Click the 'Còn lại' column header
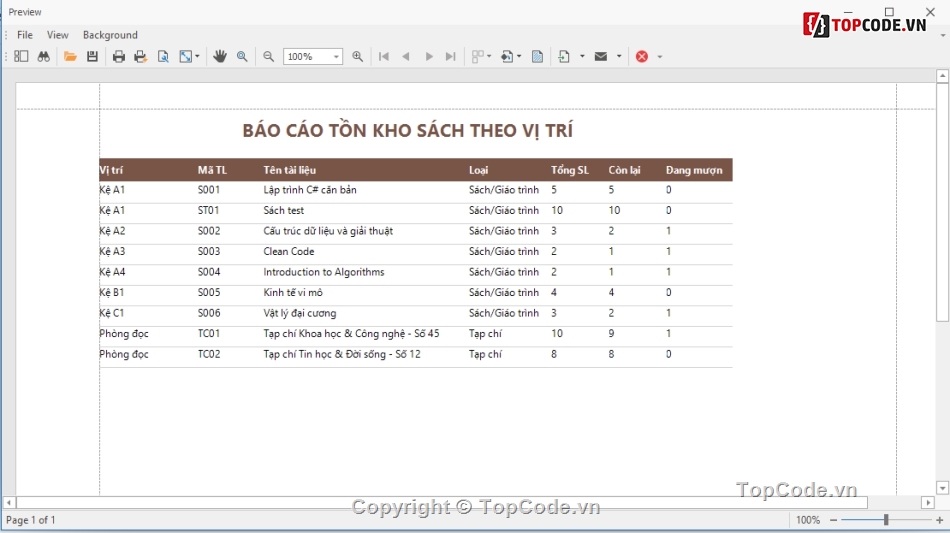This screenshot has width=950, height=533. [625, 170]
